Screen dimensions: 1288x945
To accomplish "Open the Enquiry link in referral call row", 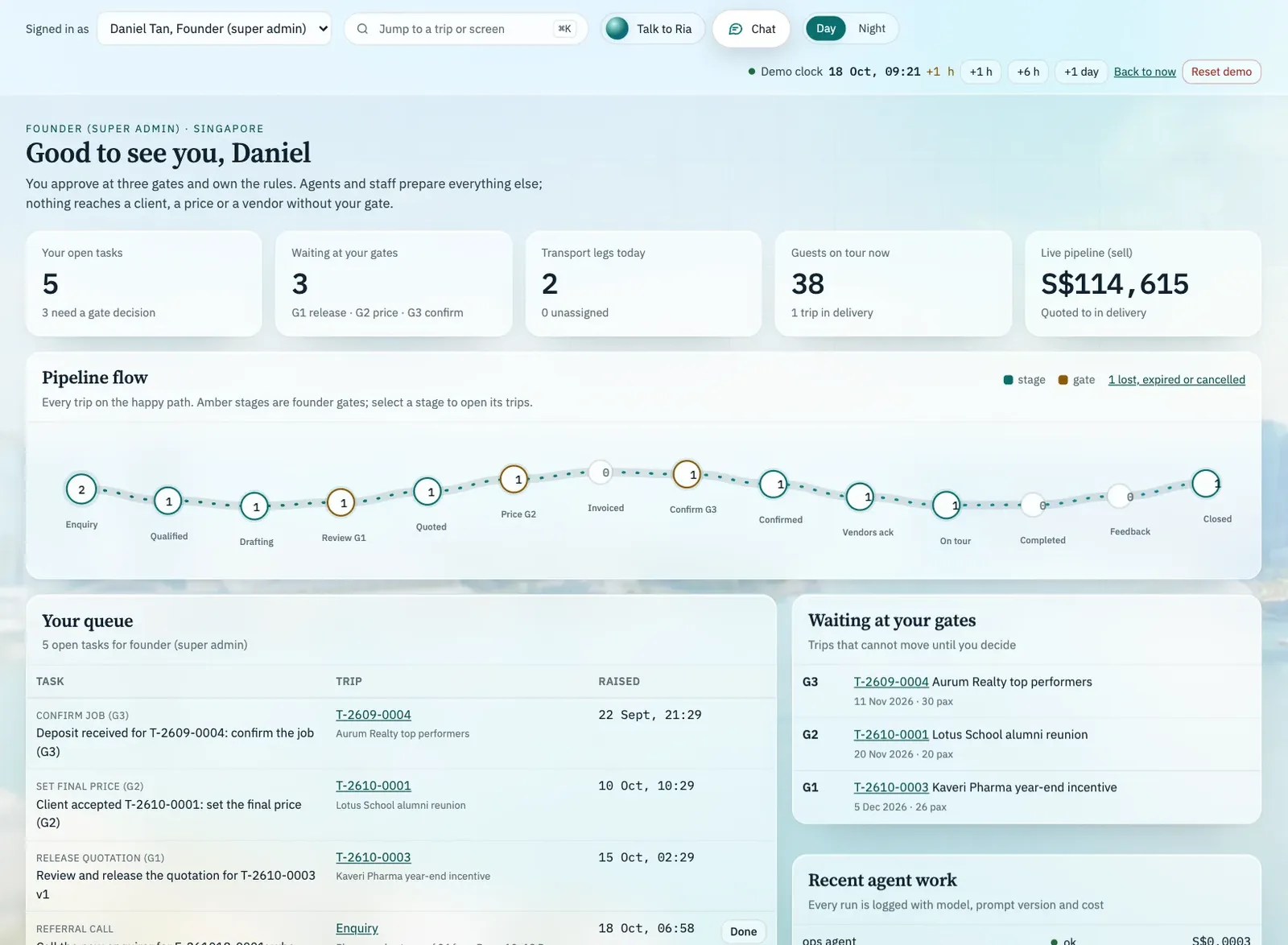I will click(x=357, y=928).
